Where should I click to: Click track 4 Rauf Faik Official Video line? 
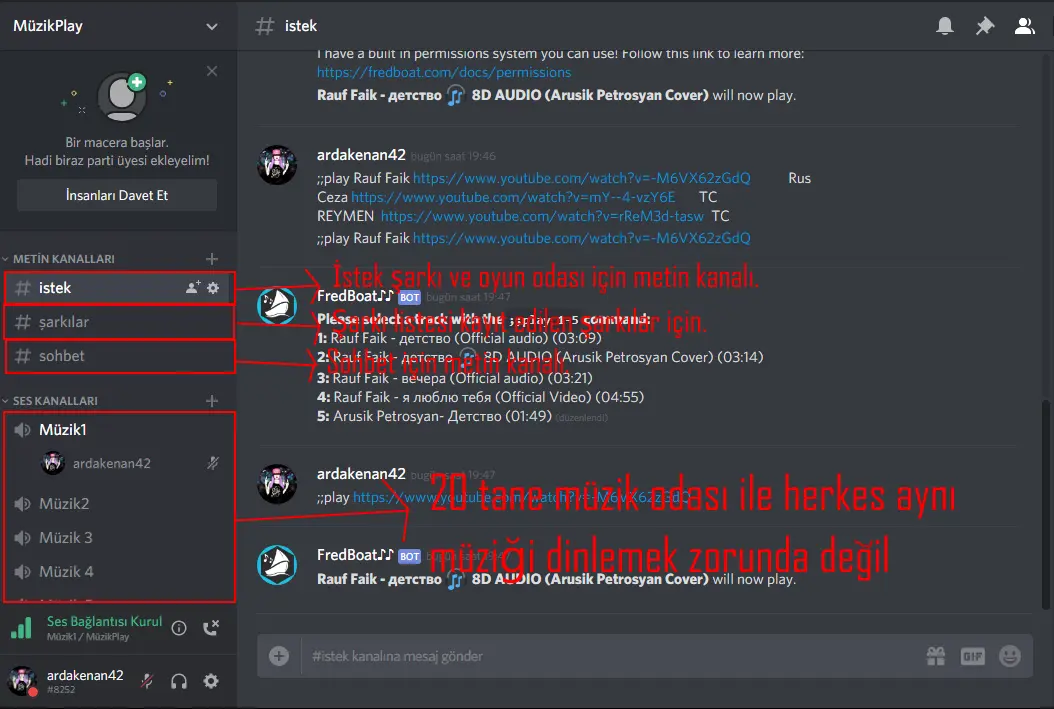point(481,397)
